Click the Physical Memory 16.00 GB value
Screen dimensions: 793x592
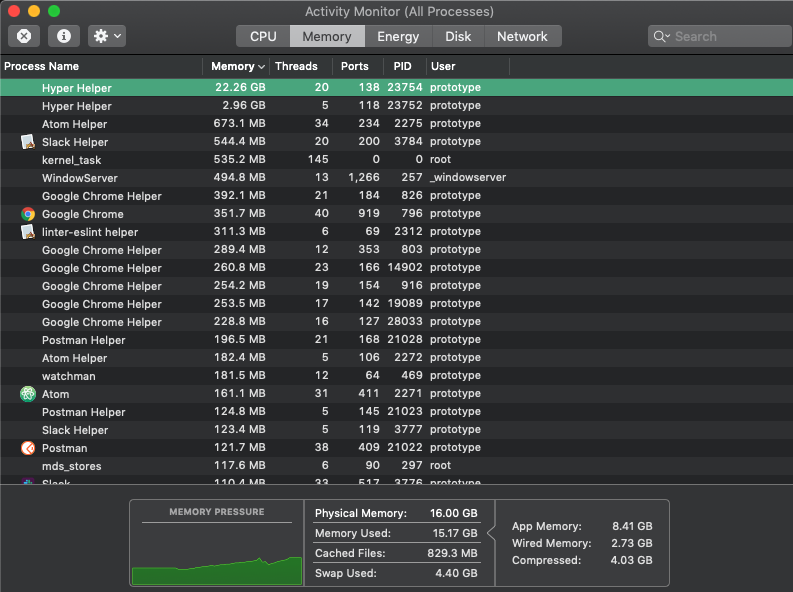[454, 513]
